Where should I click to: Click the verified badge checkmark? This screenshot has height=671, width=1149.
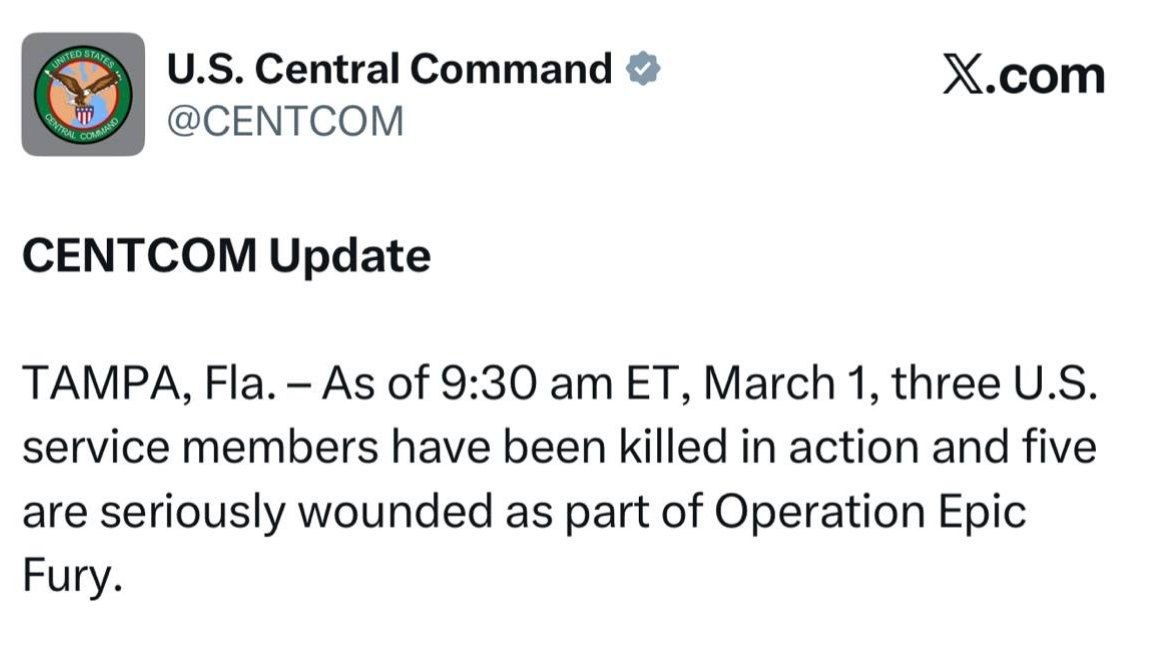pyautogui.click(x=642, y=70)
